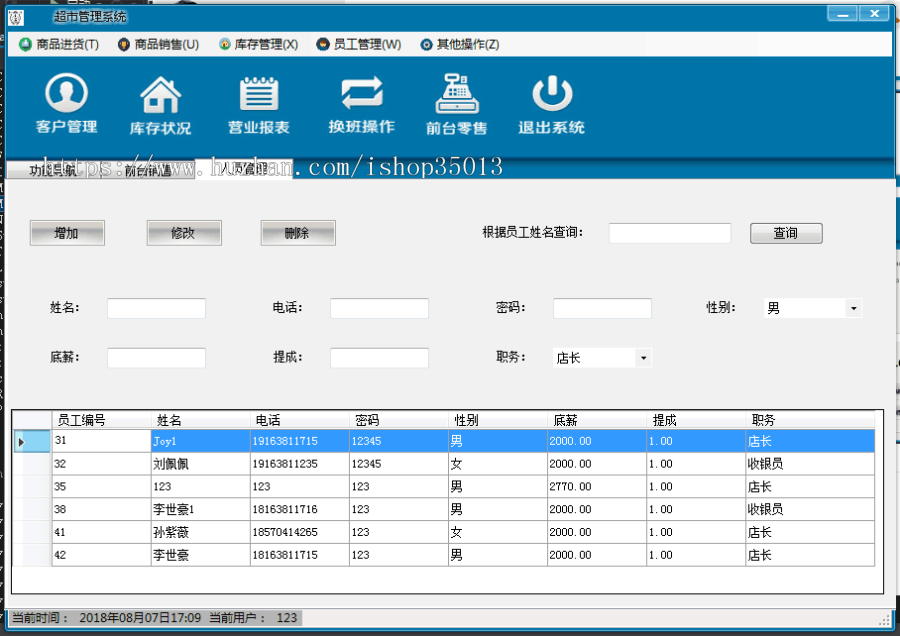Open 客户管理 (customer management) icon
Viewport: 900px width, 636px height.
65,103
